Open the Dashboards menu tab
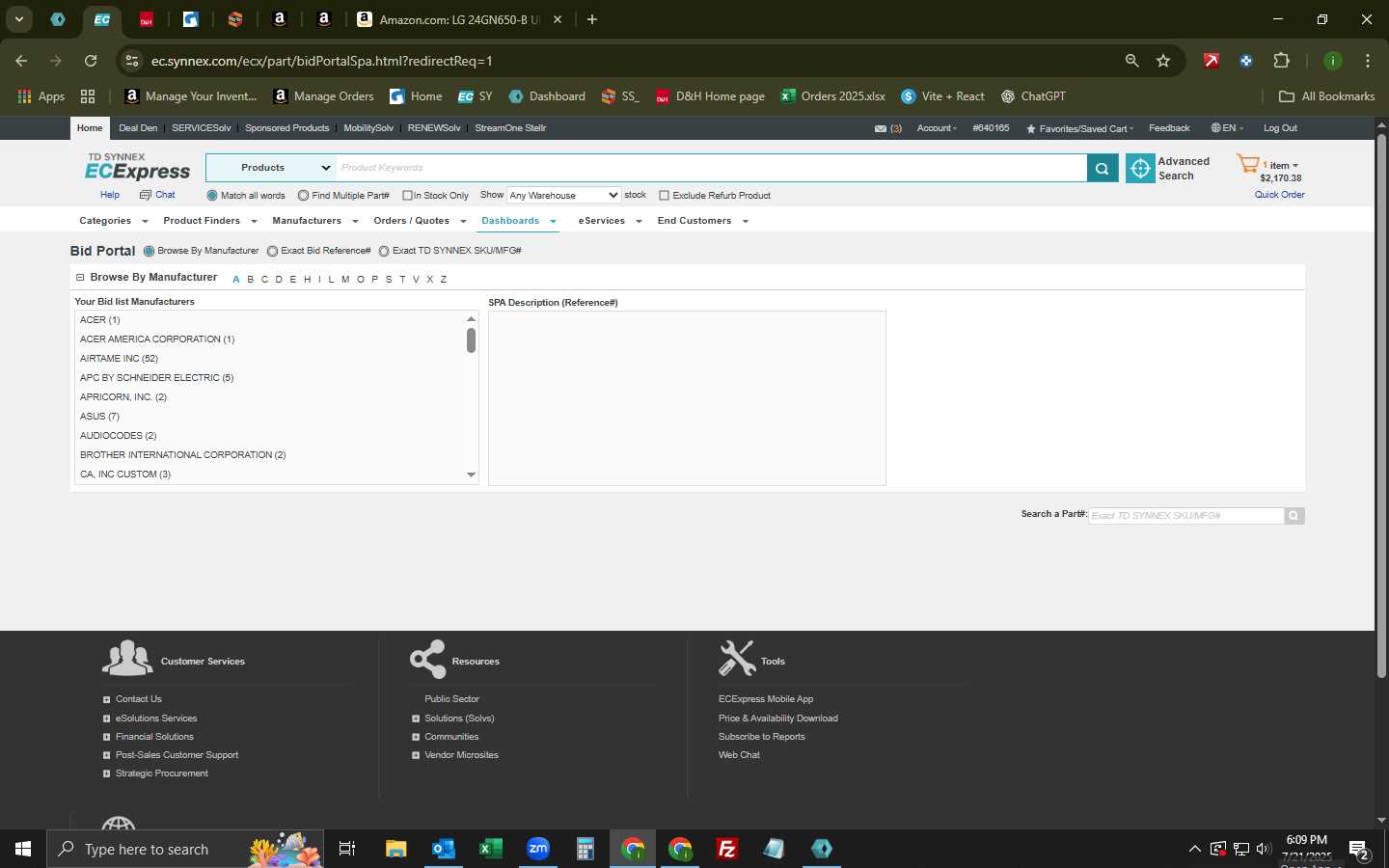Viewport: 1389px width, 868px height. 519,221
